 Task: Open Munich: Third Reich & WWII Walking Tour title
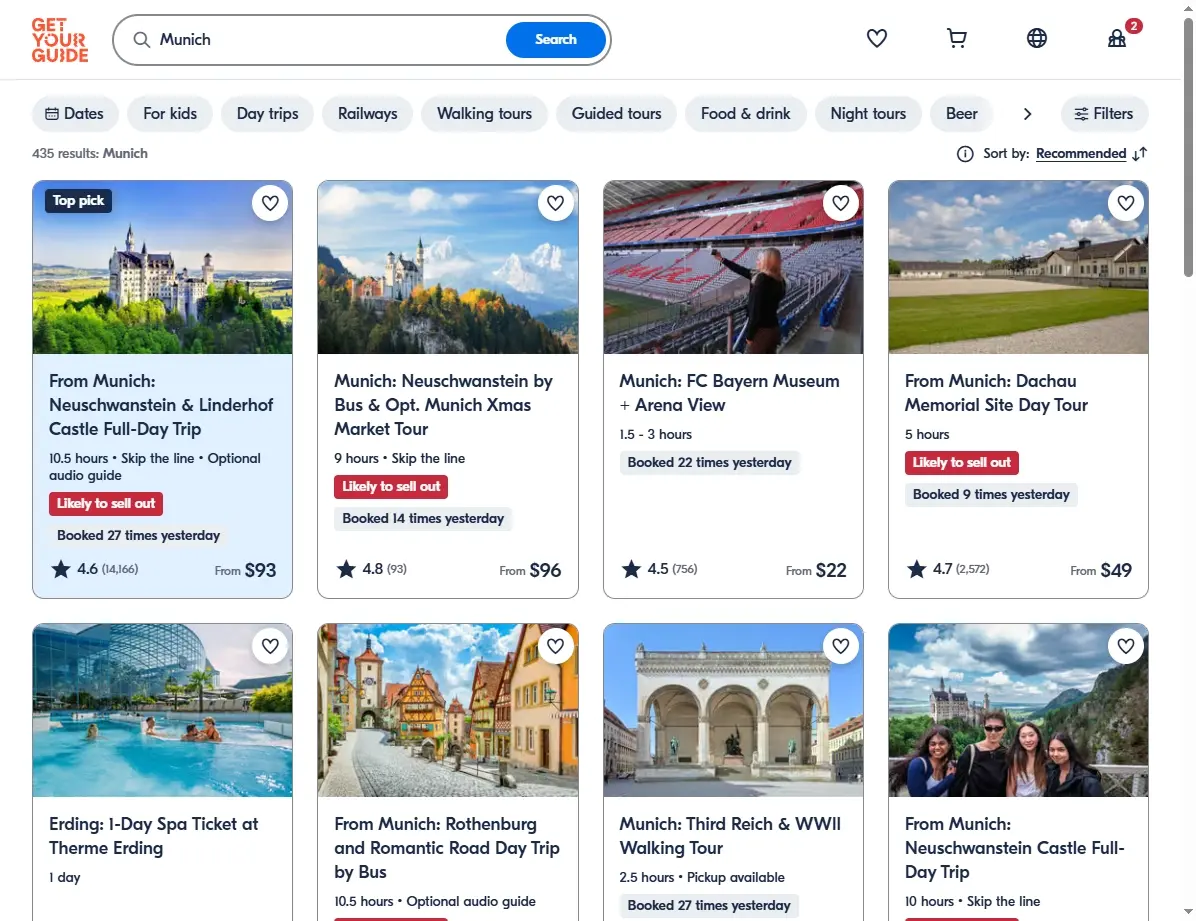[x=730, y=836]
